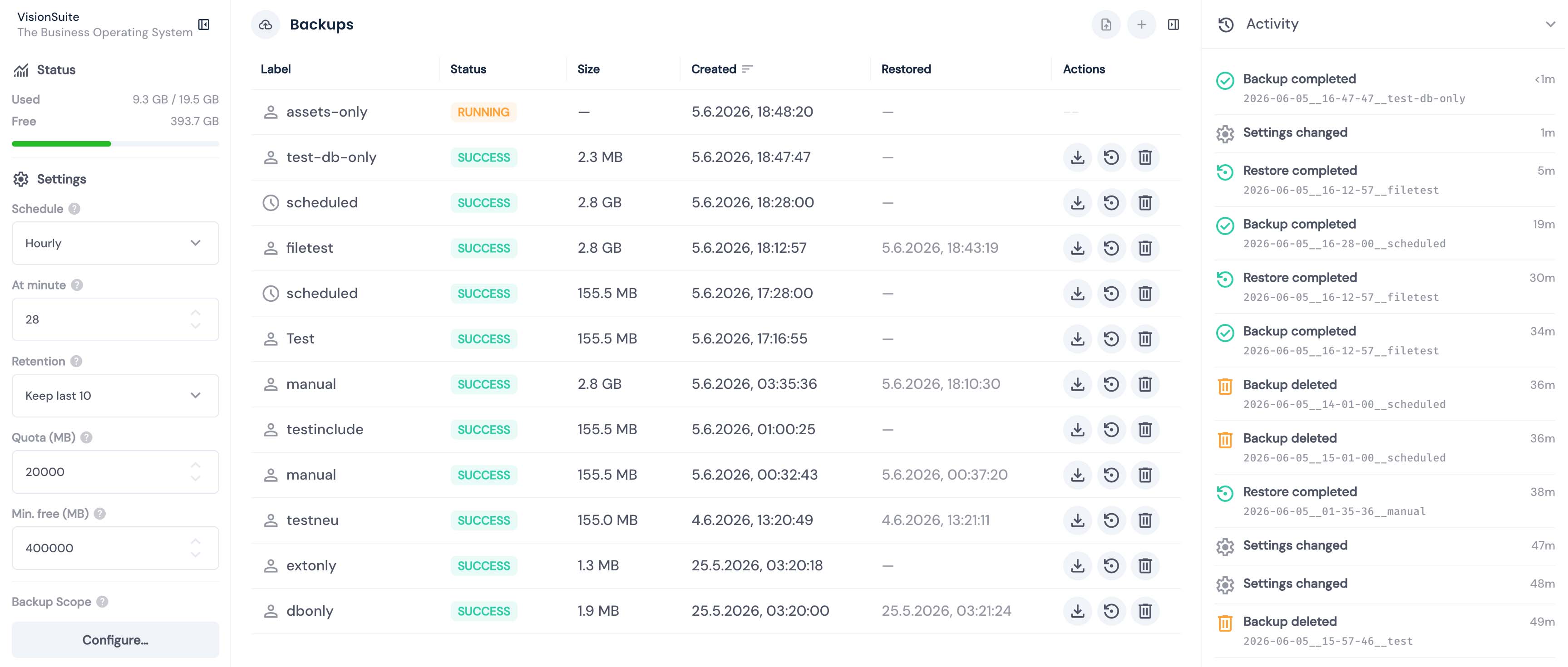Screen dimensions: 1568x667
Task: Show help for the Schedule setting
Action: [74, 209]
